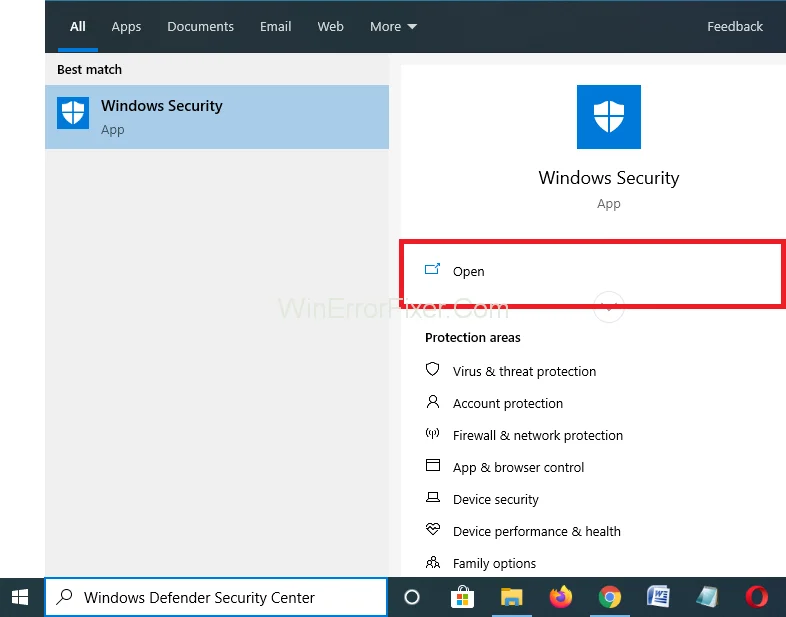The image size is (786, 617).
Task: Click Open to launch Windows Security
Action: (x=468, y=271)
